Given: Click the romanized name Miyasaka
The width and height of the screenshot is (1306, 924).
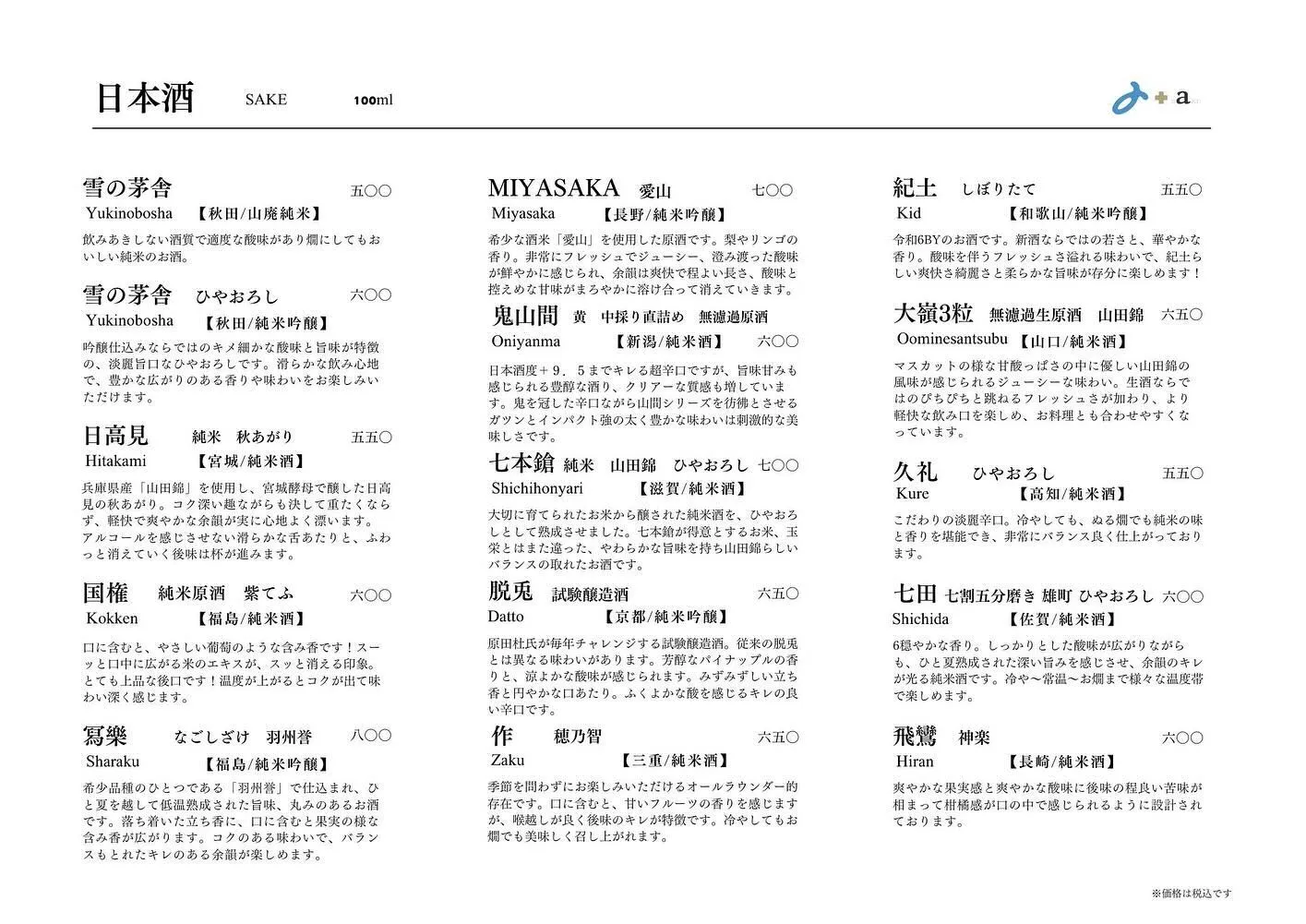Looking at the screenshot, I should coord(523,213).
